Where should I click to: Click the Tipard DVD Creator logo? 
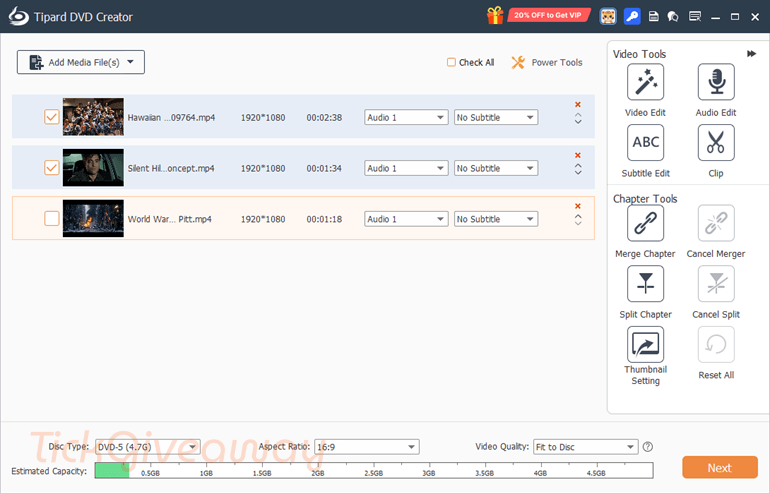[x=19, y=17]
